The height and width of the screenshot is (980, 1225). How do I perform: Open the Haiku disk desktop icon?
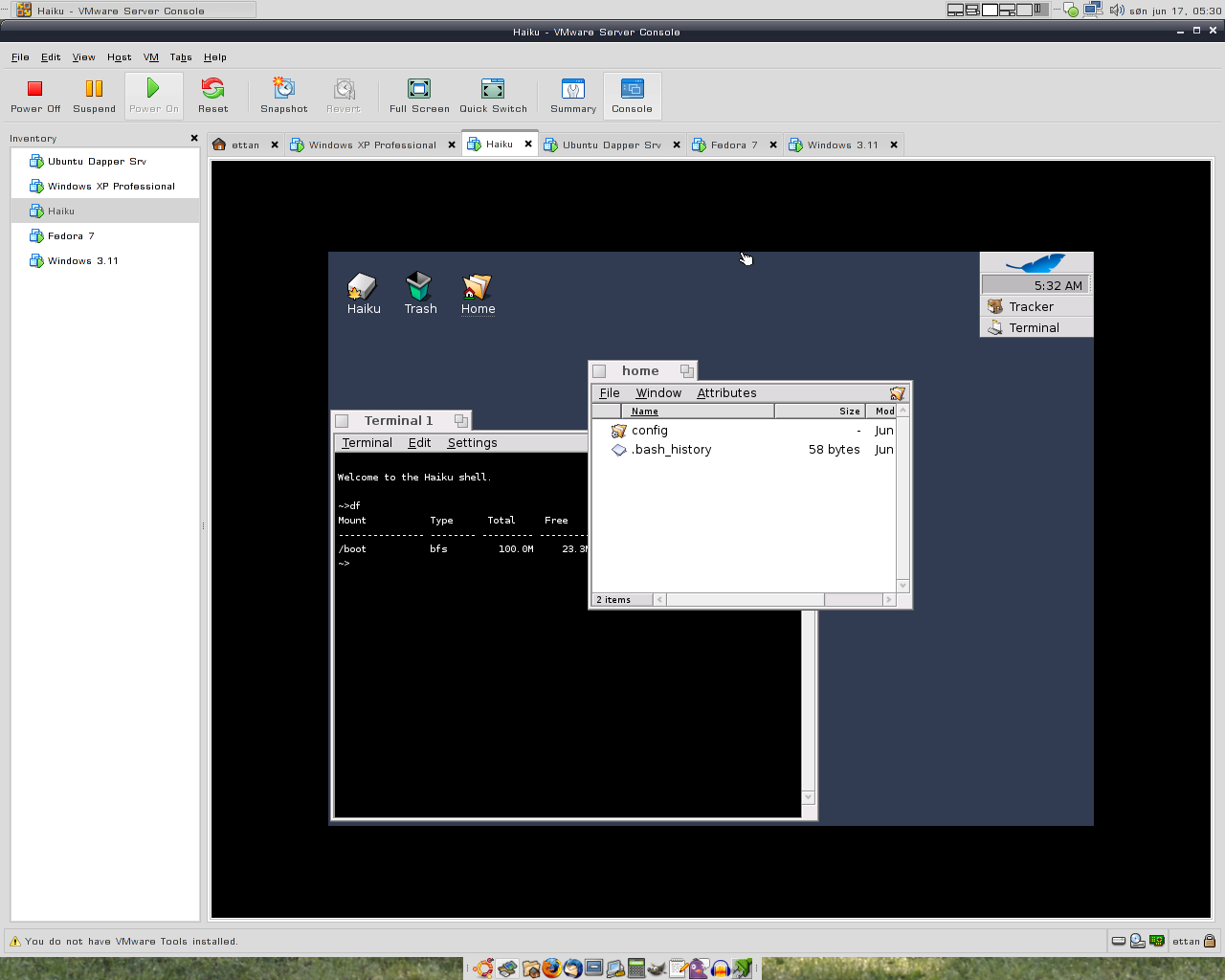(x=364, y=294)
